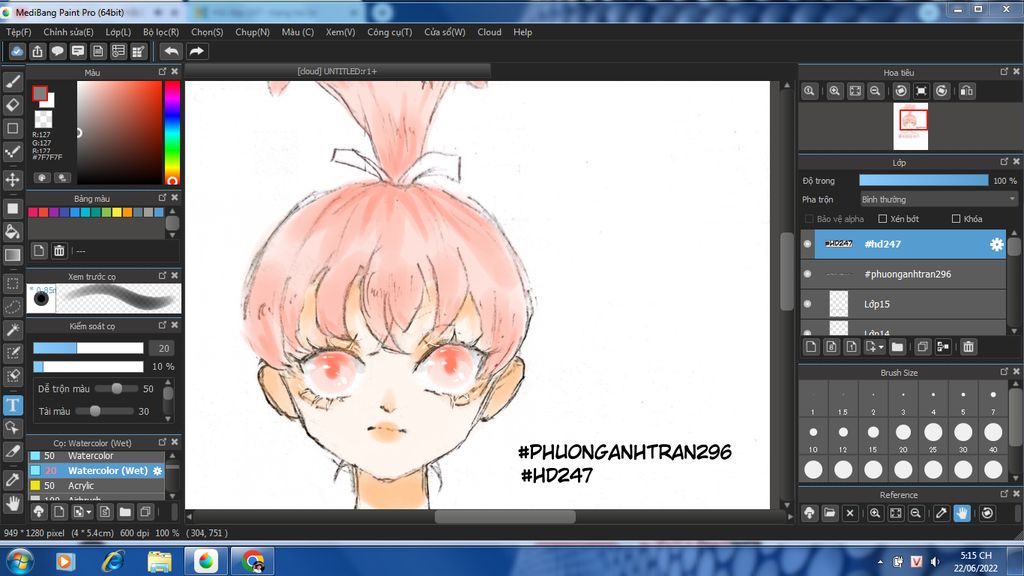This screenshot has width=1024, height=576.
Task: Adjust the Dễ trộn màu slider
Action: coord(116,389)
